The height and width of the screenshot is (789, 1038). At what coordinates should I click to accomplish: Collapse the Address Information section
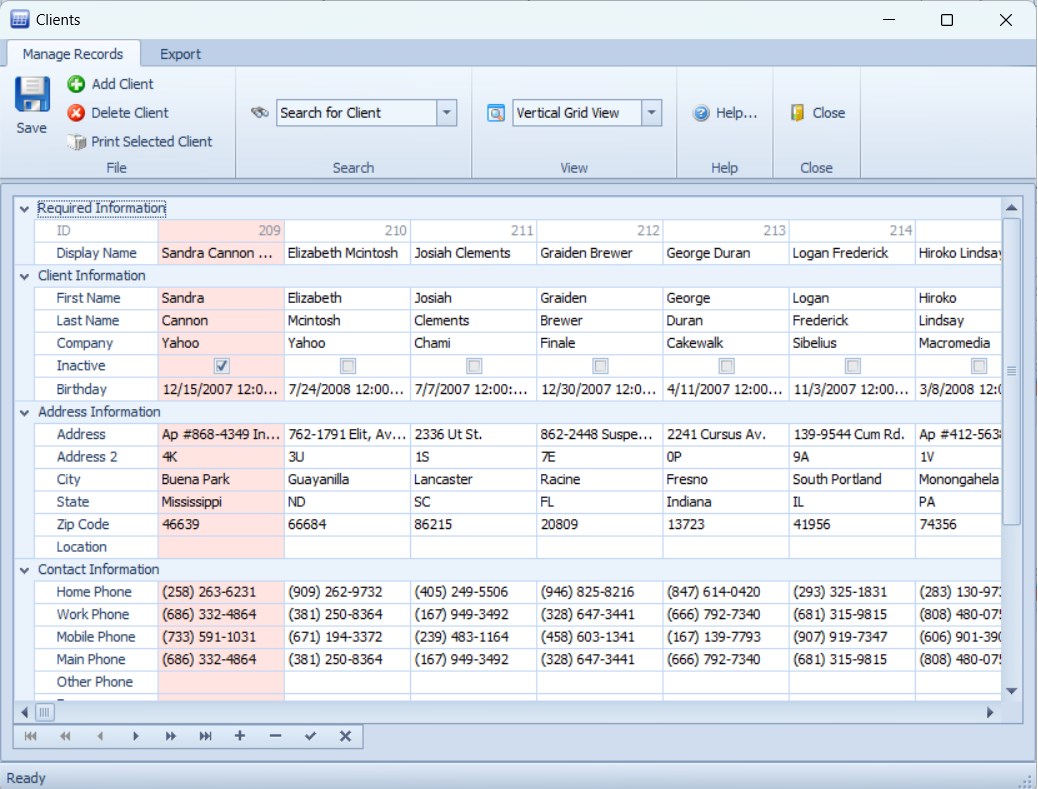25,412
